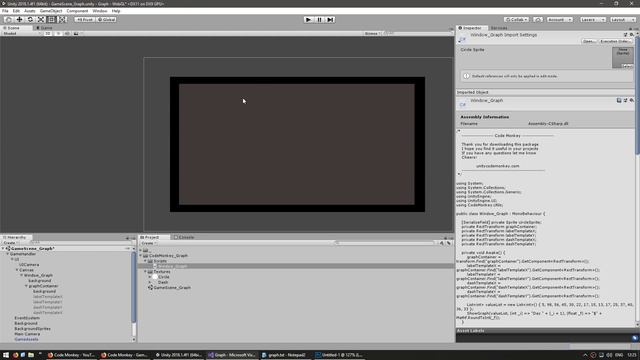Select the combined Transform tool
Screen dimensions: 640x360
coord(62,20)
